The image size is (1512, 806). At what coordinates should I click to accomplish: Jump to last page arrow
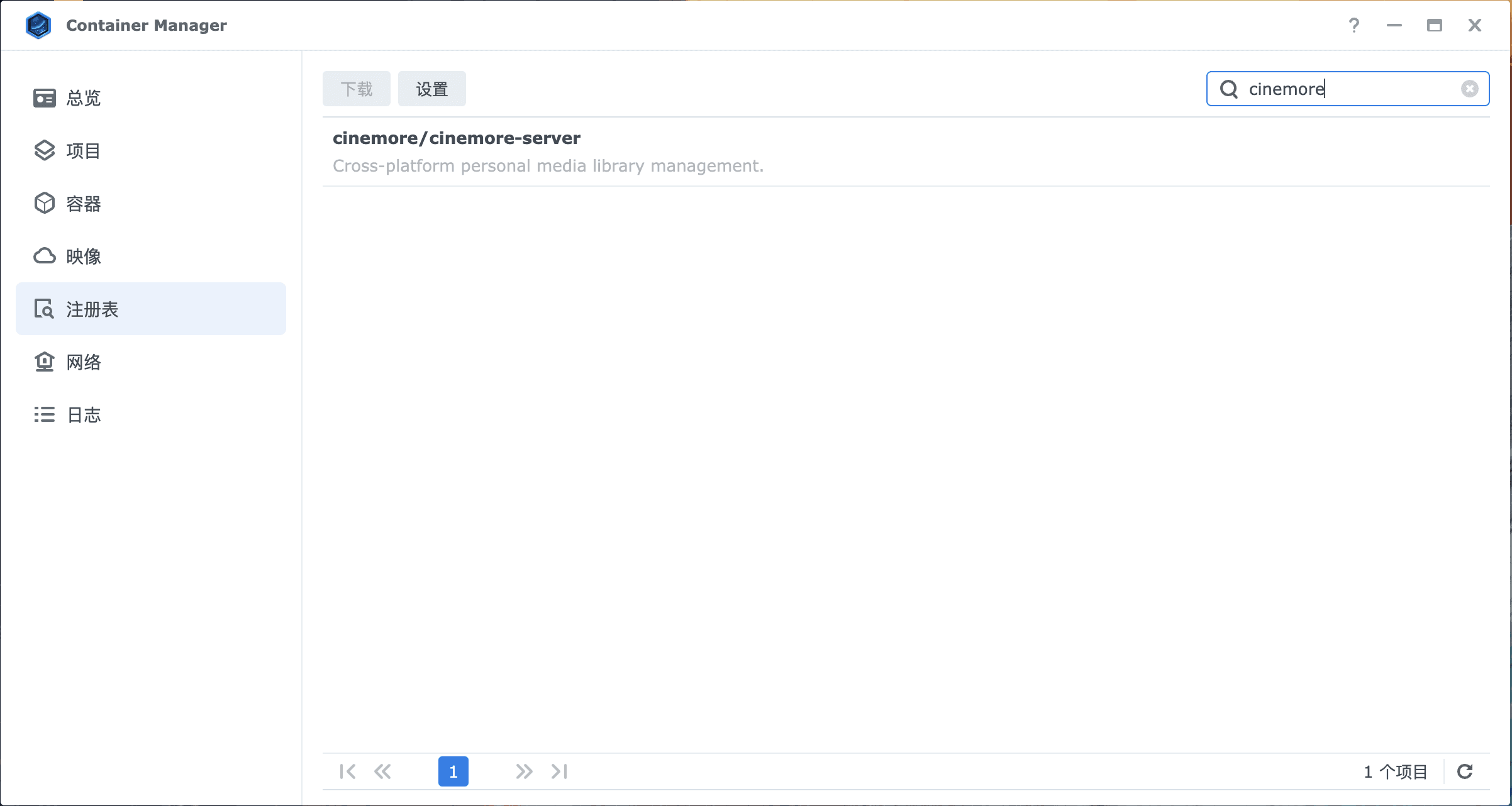pyautogui.click(x=559, y=771)
